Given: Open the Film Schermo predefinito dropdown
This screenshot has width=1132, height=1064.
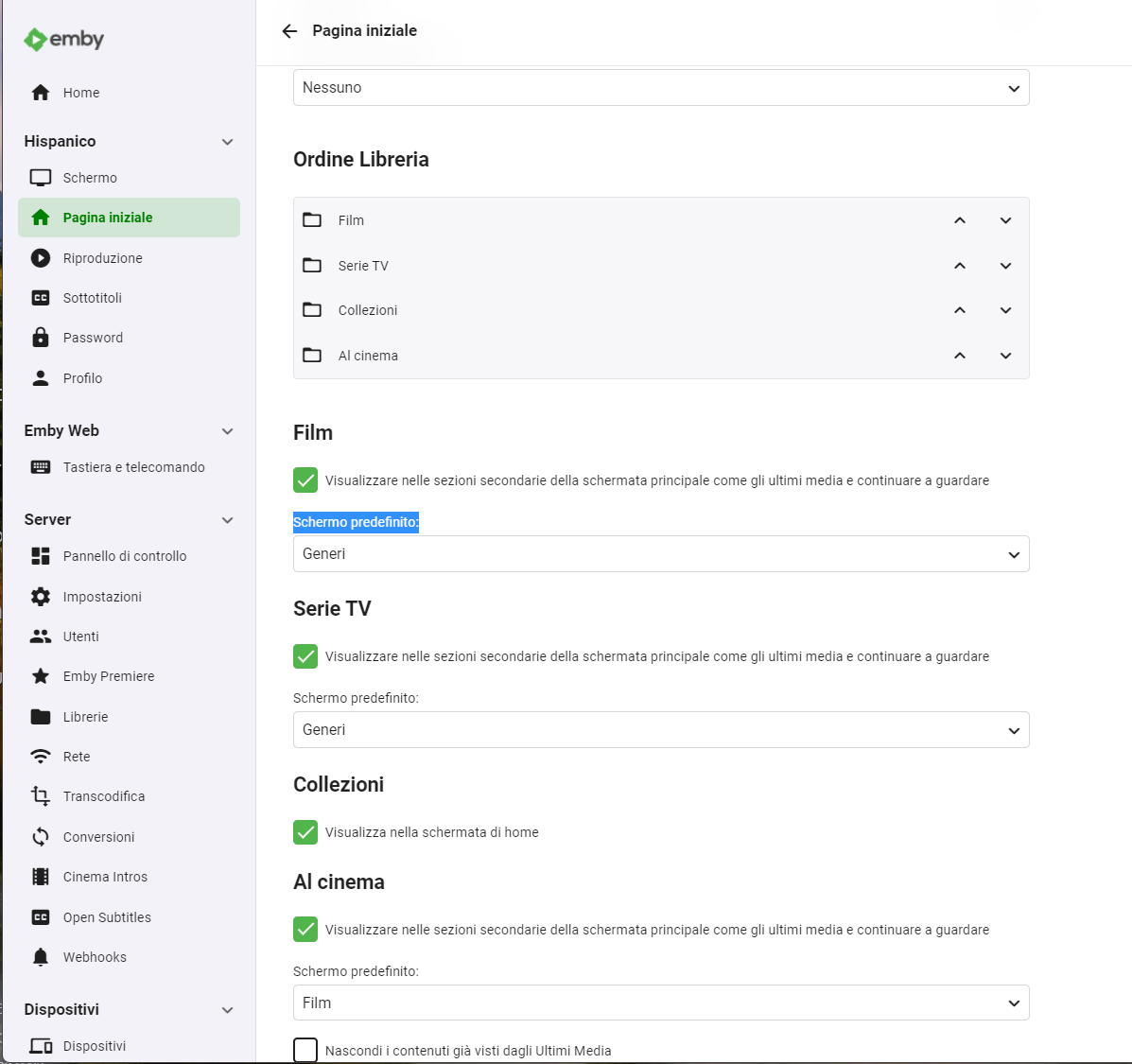Looking at the screenshot, I should [x=660, y=554].
